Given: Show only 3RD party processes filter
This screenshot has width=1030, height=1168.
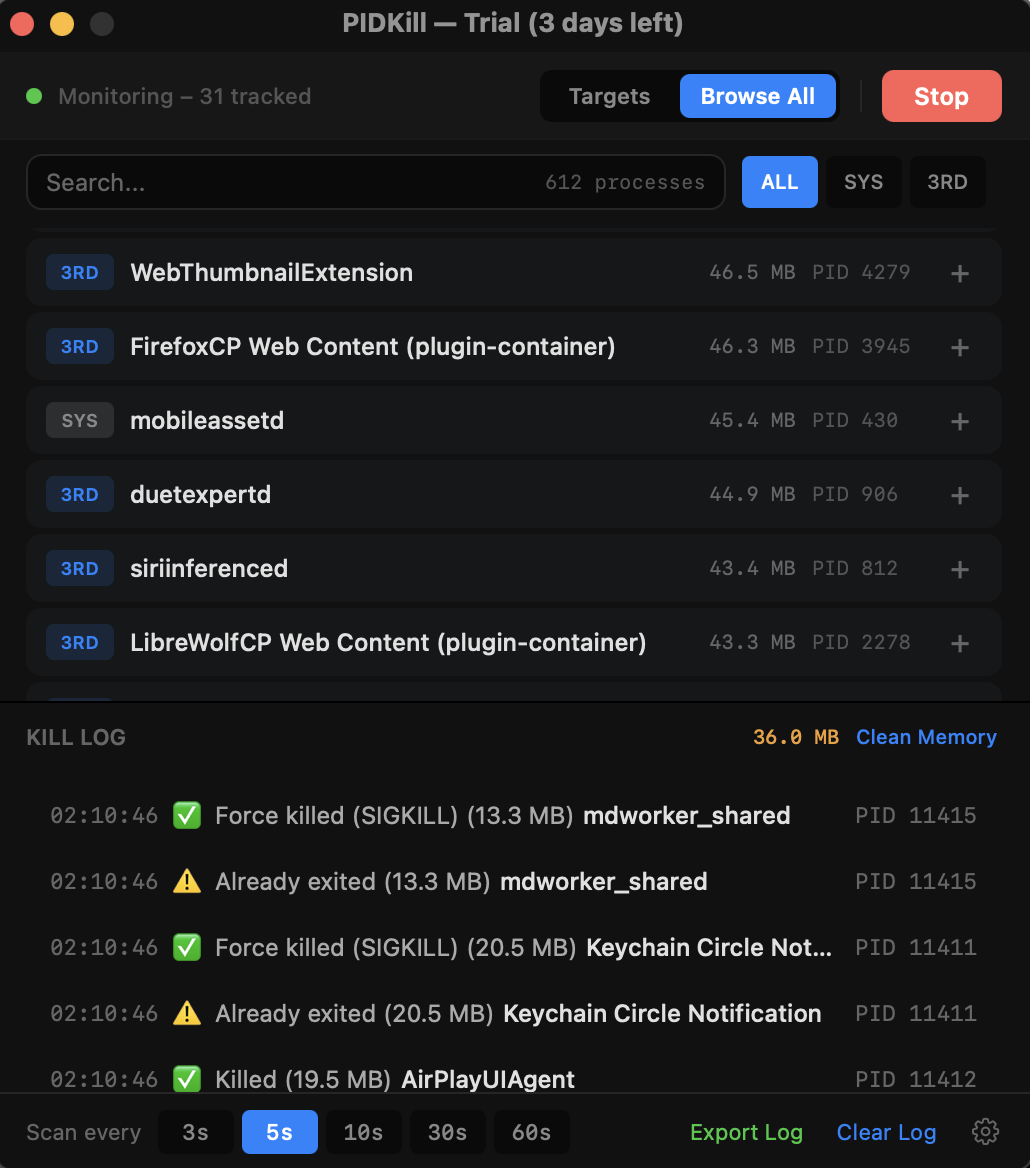Looking at the screenshot, I should pyautogui.click(x=947, y=182).
